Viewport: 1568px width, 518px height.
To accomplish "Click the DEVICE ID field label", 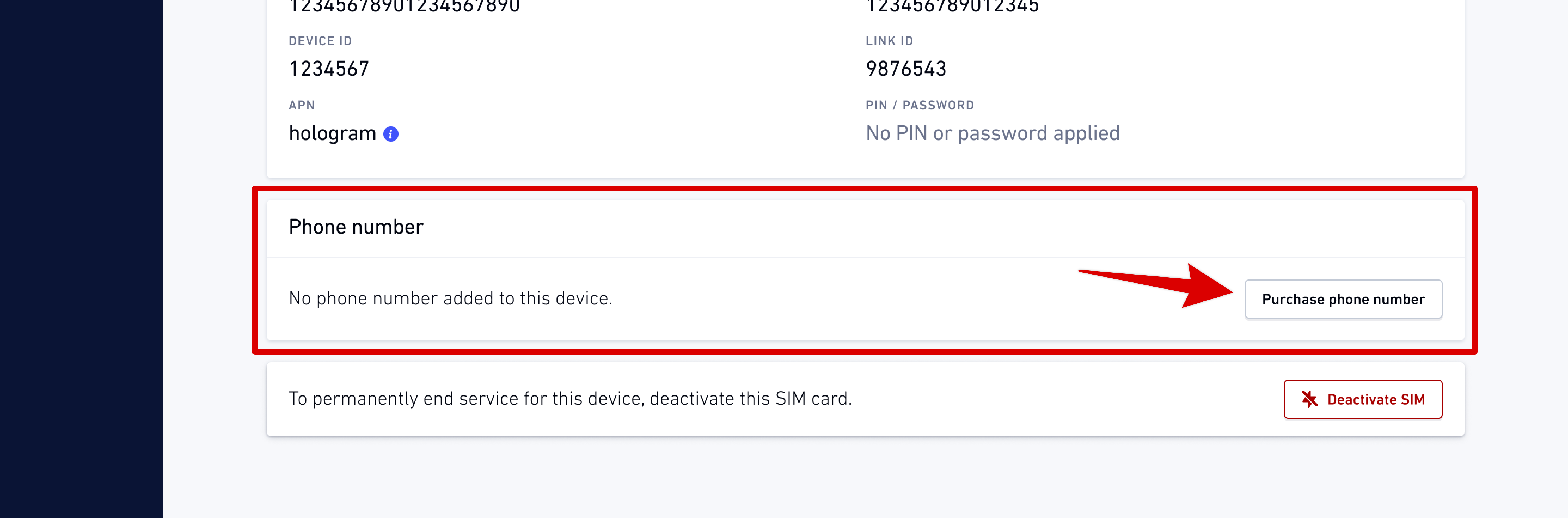I will click(x=320, y=41).
